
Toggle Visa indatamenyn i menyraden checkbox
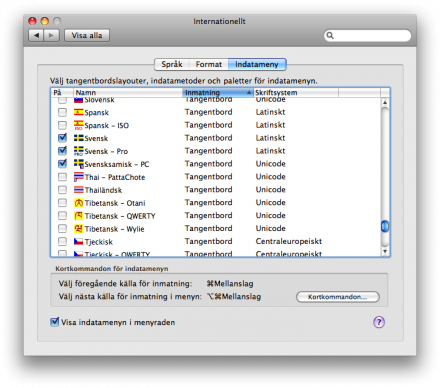coord(55,322)
